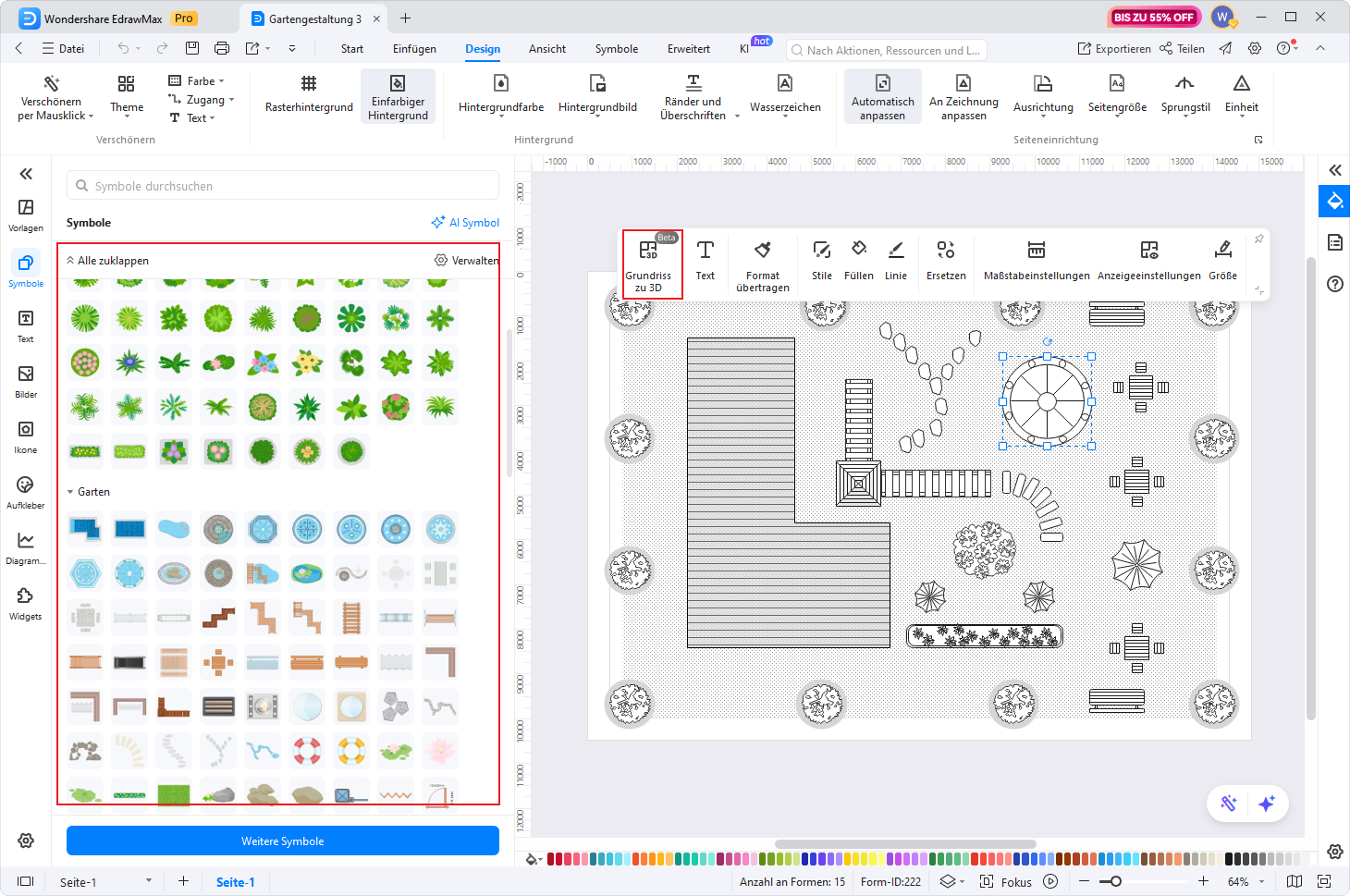Open the Bilder sidebar panel
This screenshot has height=896, width=1350.
point(25,380)
